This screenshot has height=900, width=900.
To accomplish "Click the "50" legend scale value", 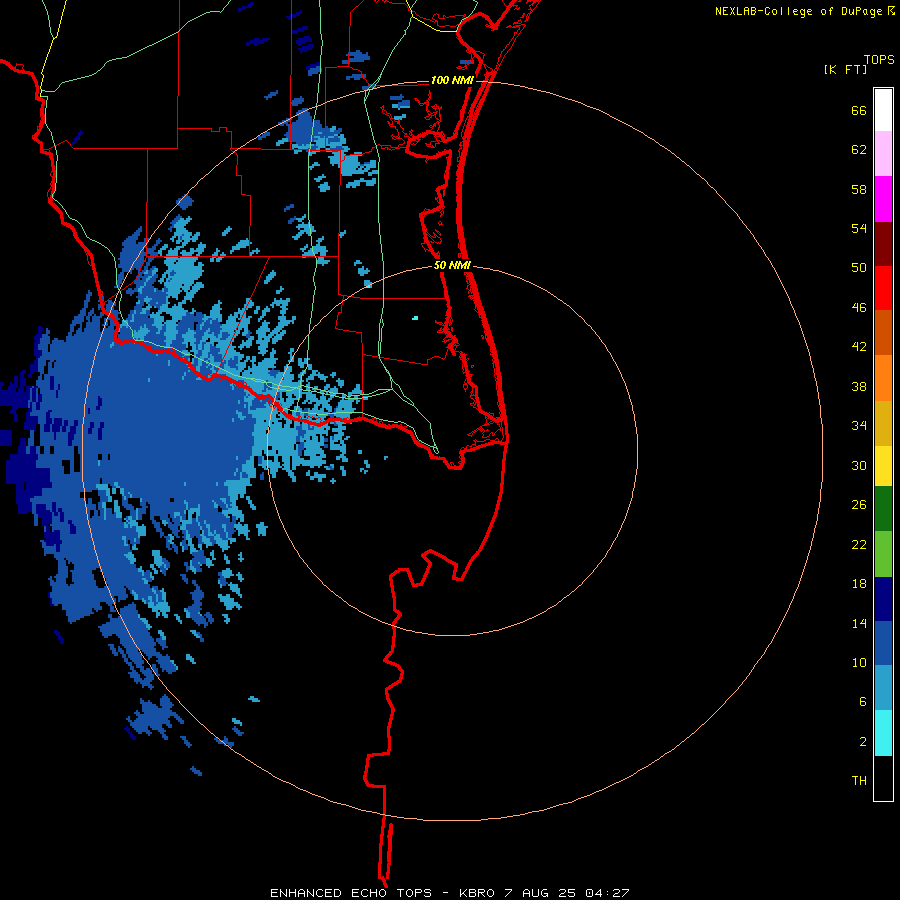I will pyautogui.click(x=859, y=267).
